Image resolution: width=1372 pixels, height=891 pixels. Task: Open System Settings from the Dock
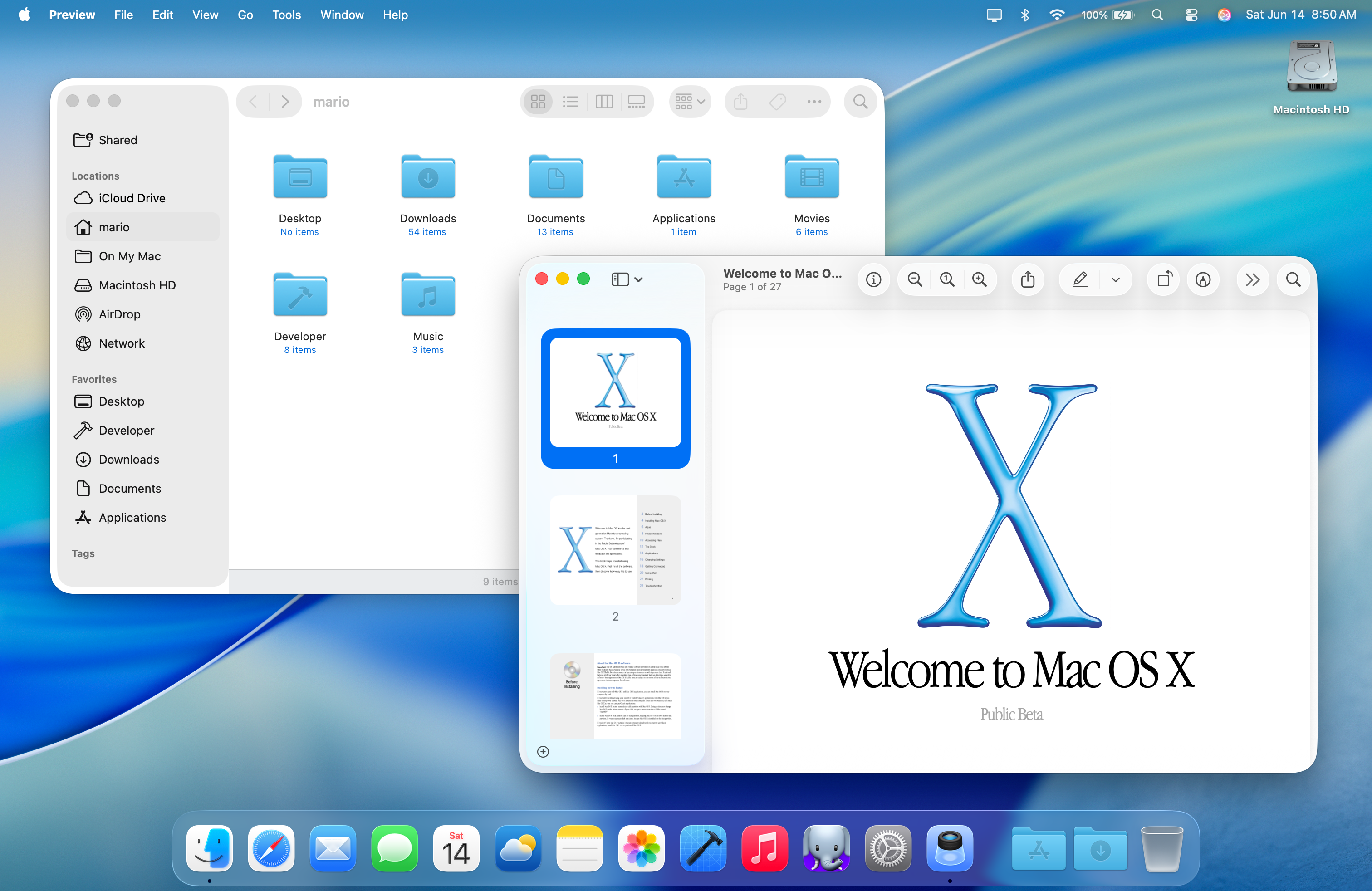coord(888,848)
